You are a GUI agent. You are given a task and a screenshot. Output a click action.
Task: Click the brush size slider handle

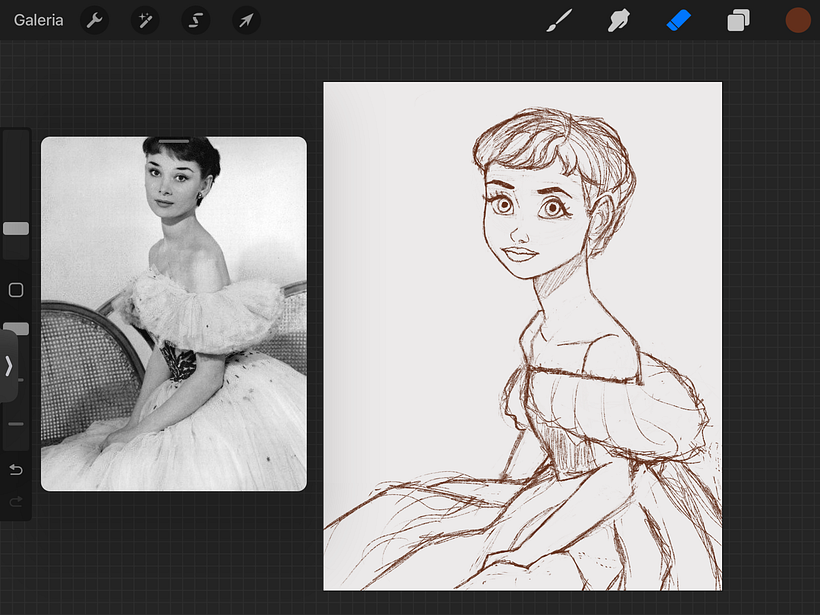(x=16, y=229)
